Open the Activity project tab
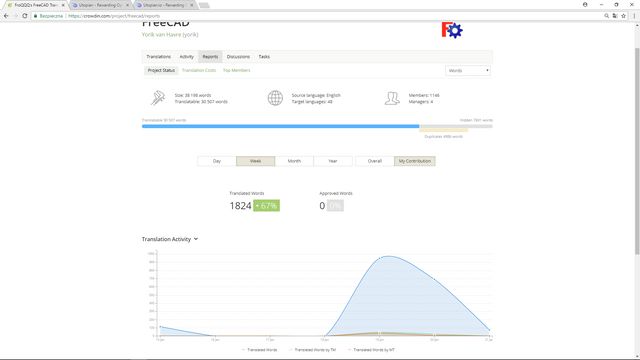This screenshot has width=640, height=360. click(187, 57)
